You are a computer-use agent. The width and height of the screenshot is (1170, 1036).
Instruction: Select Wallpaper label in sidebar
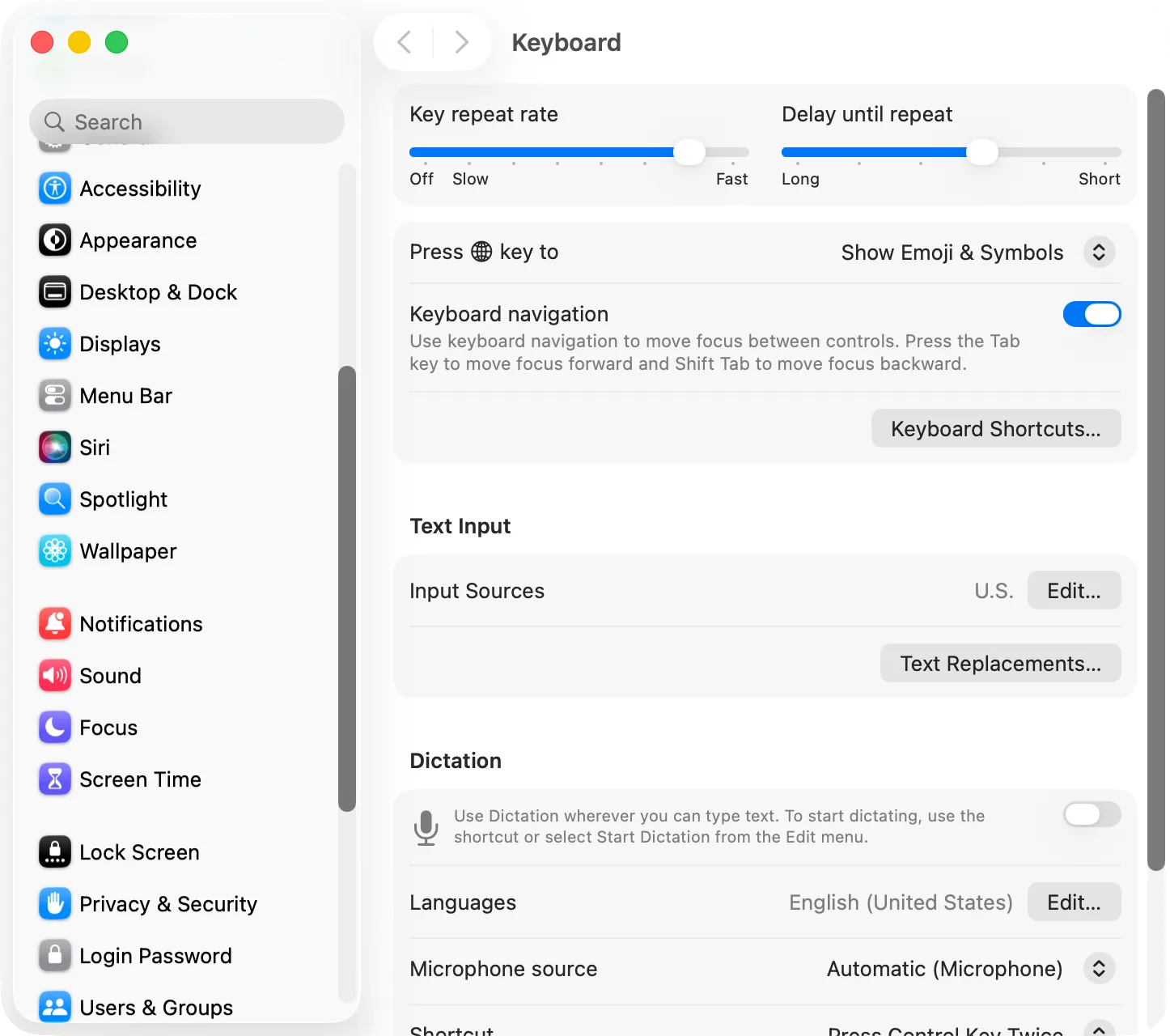pyautogui.click(x=128, y=551)
